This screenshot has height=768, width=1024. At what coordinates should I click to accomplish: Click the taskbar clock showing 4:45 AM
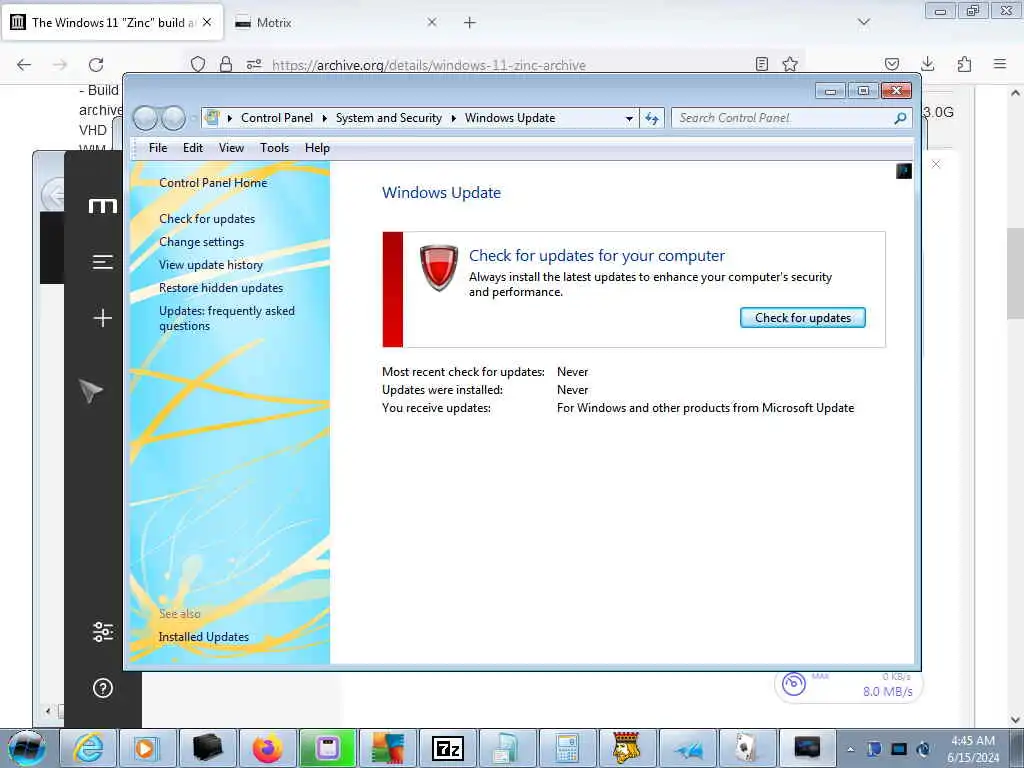point(972,748)
